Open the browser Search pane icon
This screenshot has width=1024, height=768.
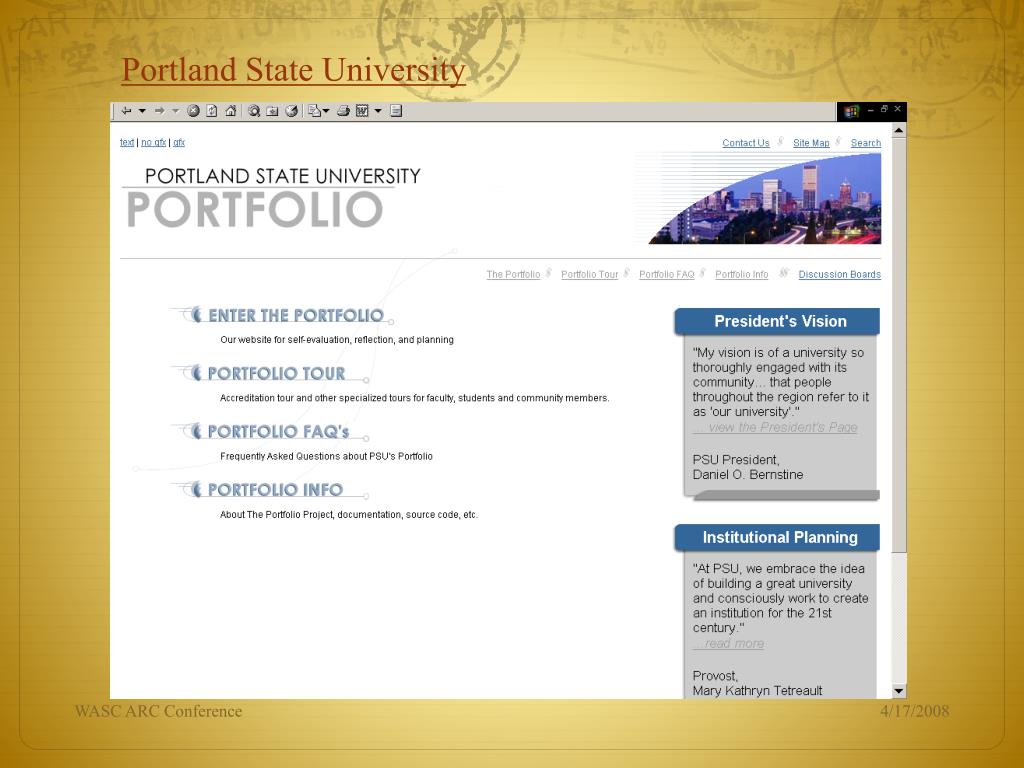tap(254, 111)
